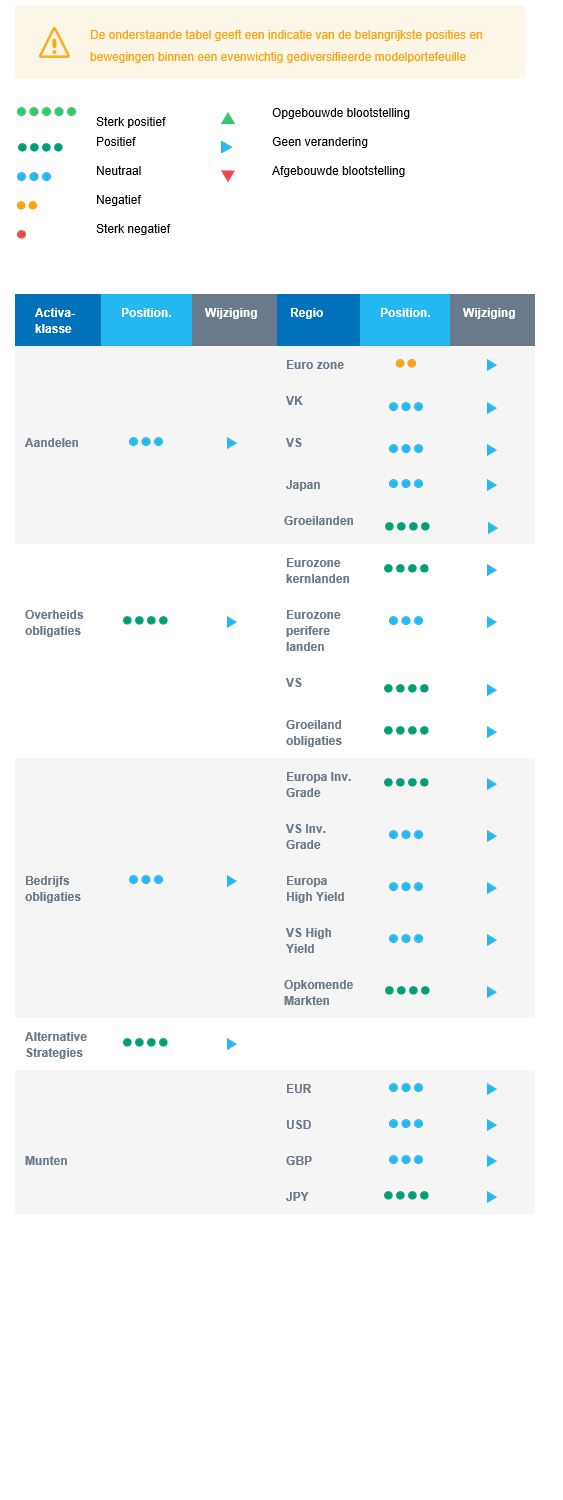Click the orange warning triangle icon
This screenshot has height=1500, width=563.
[54, 43]
